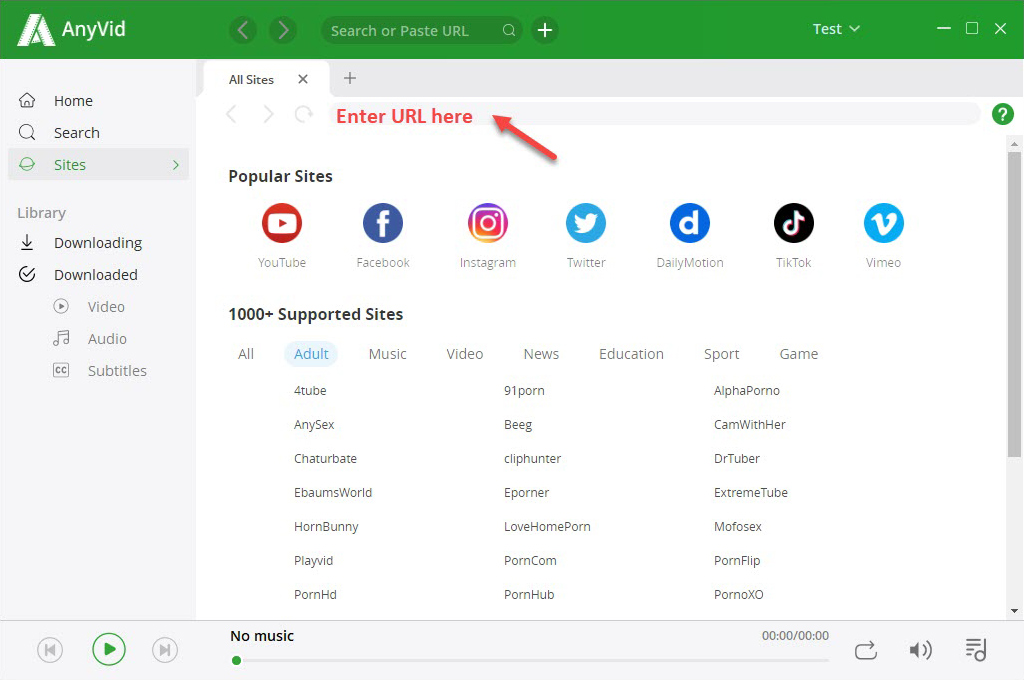Open the Test account dropdown
The image size is (1024, 680).
(836, 29)
